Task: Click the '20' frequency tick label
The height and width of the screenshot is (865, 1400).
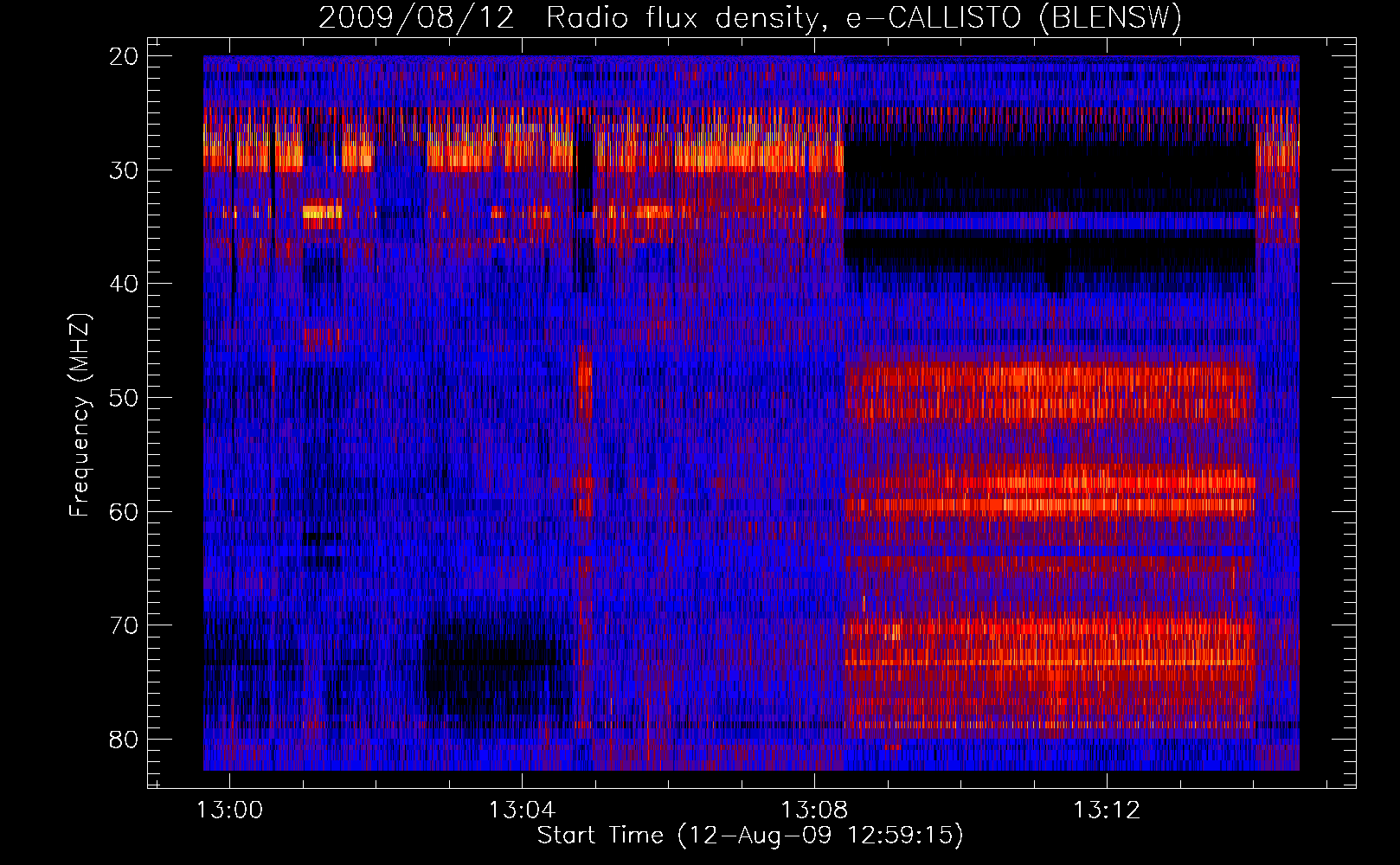Action: pyautogui.click(x=125, y=57)
